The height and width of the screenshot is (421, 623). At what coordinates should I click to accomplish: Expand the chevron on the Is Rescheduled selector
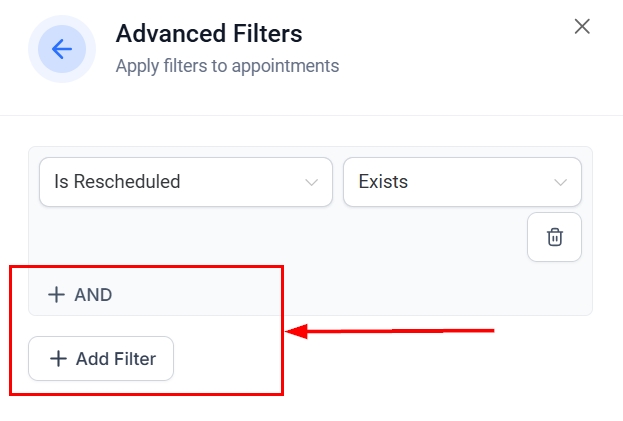312,182
